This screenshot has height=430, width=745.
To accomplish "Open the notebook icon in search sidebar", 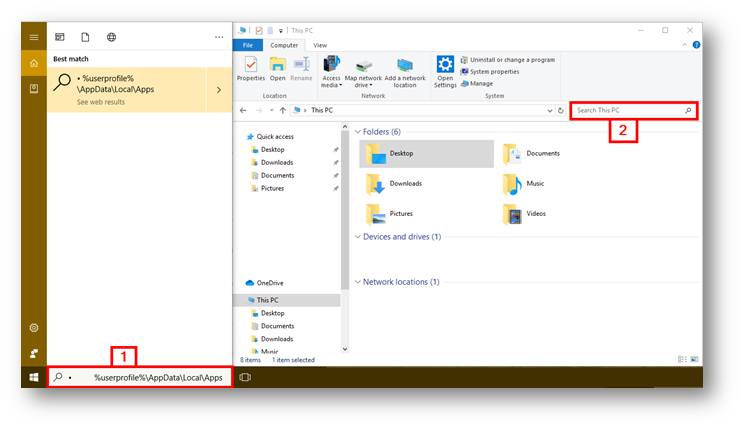I will [x=34, y=89].
